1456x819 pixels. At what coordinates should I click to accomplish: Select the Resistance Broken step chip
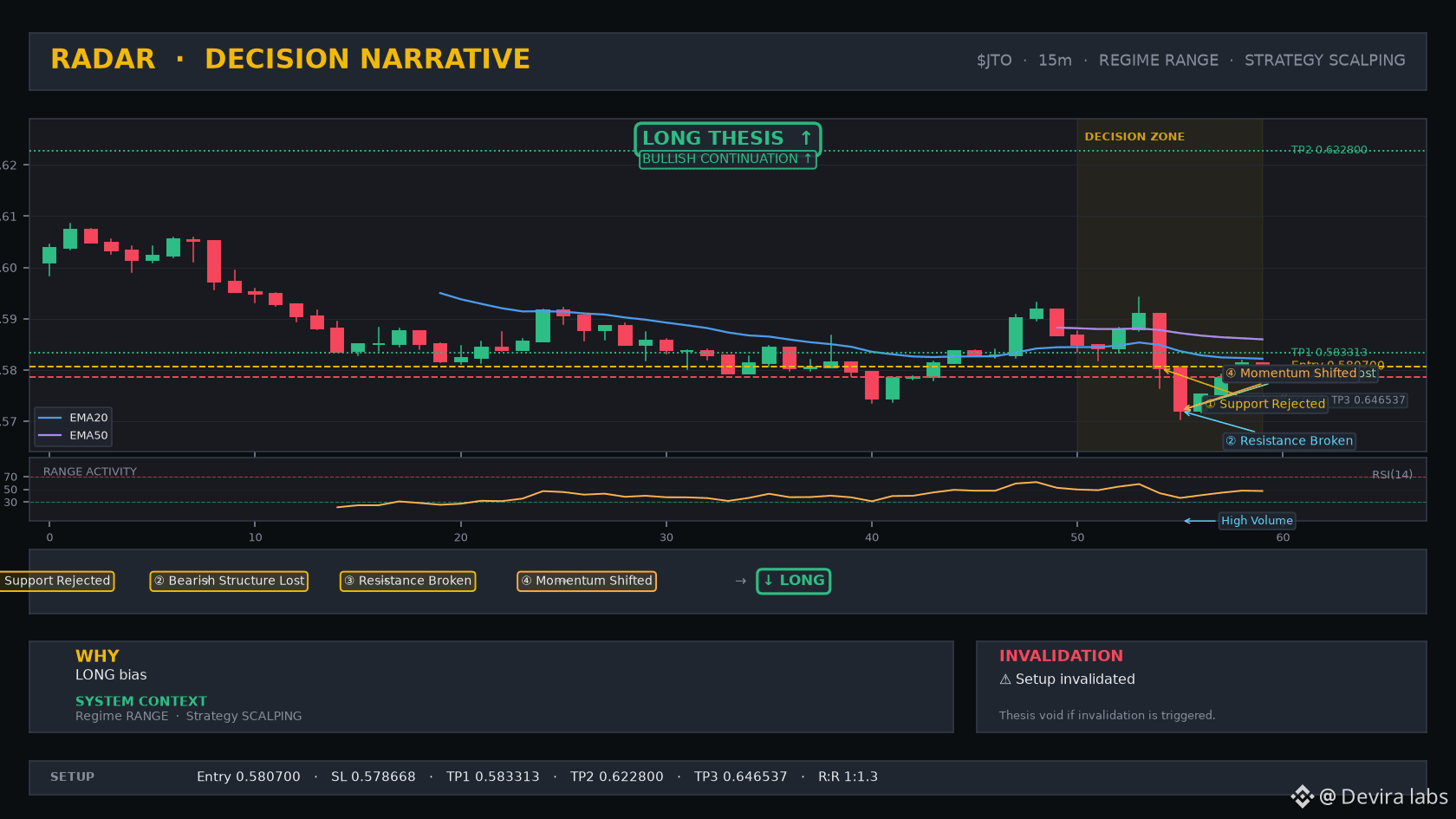coord(407,581)
